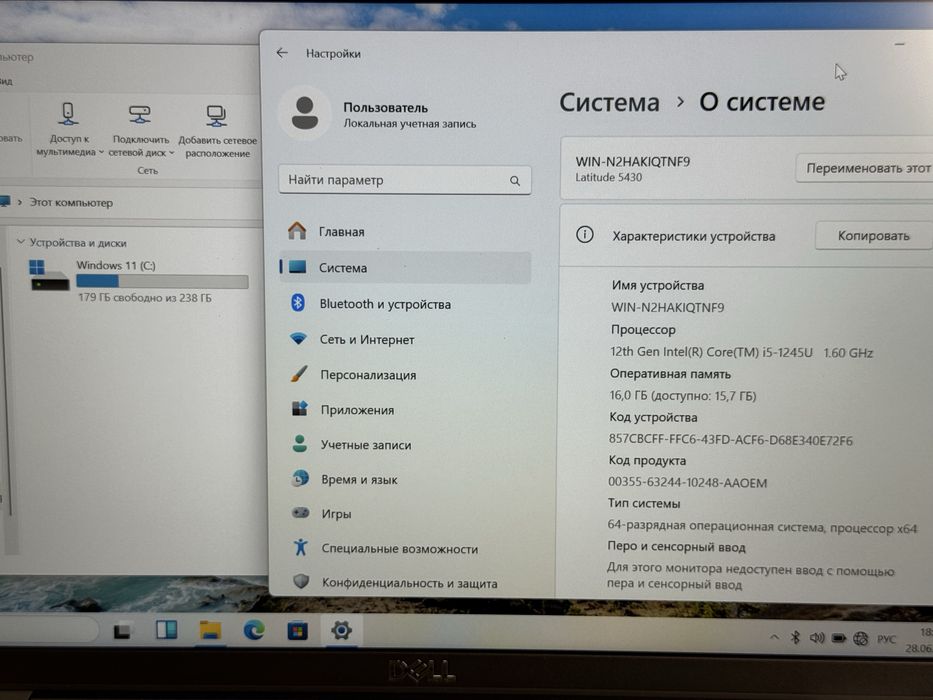Viewport: 933px width, 700px height.
Task: Click Подключить сетевой диск in Explorer
Action: (x=140, y=131)
